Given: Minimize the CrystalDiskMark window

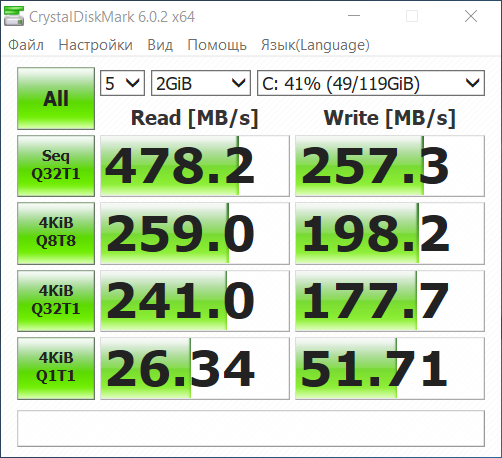Looking at the screenshot, I should point(354,16).
